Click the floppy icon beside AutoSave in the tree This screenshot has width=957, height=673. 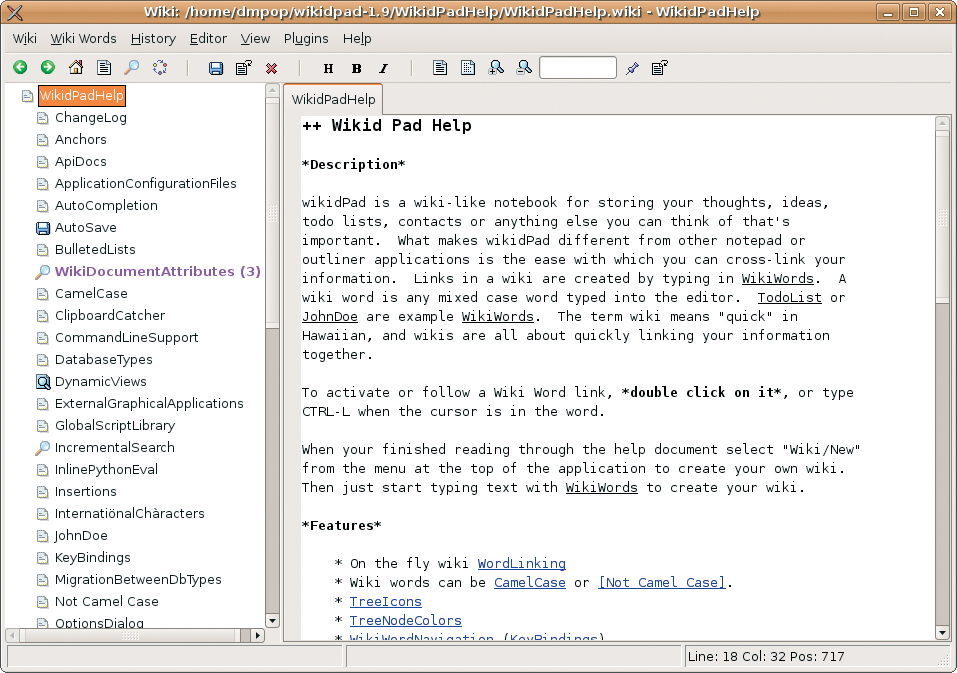pos(43,228)
